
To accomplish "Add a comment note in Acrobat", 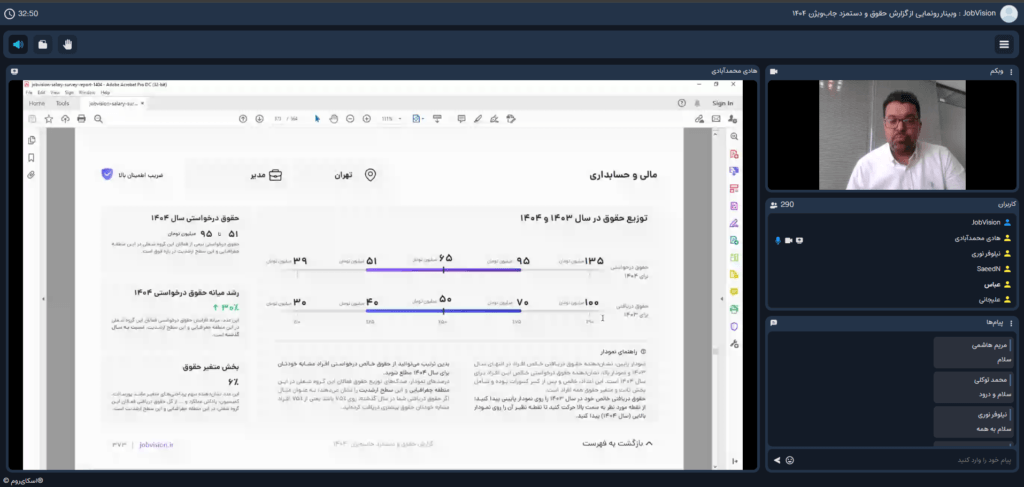I will 462,119.
